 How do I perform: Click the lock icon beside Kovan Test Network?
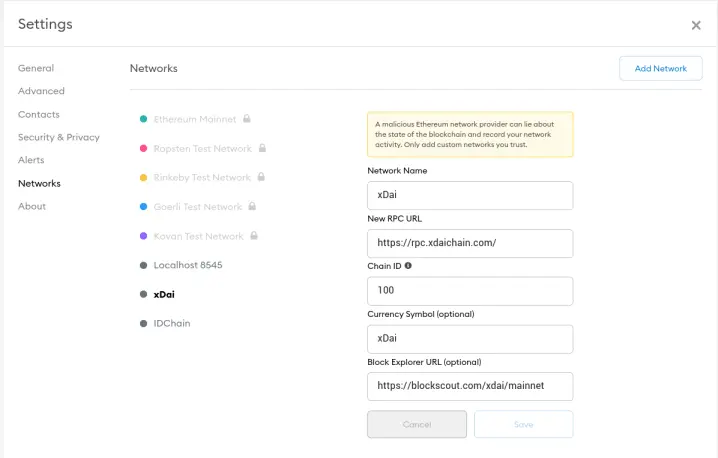(x=254, y=235)
